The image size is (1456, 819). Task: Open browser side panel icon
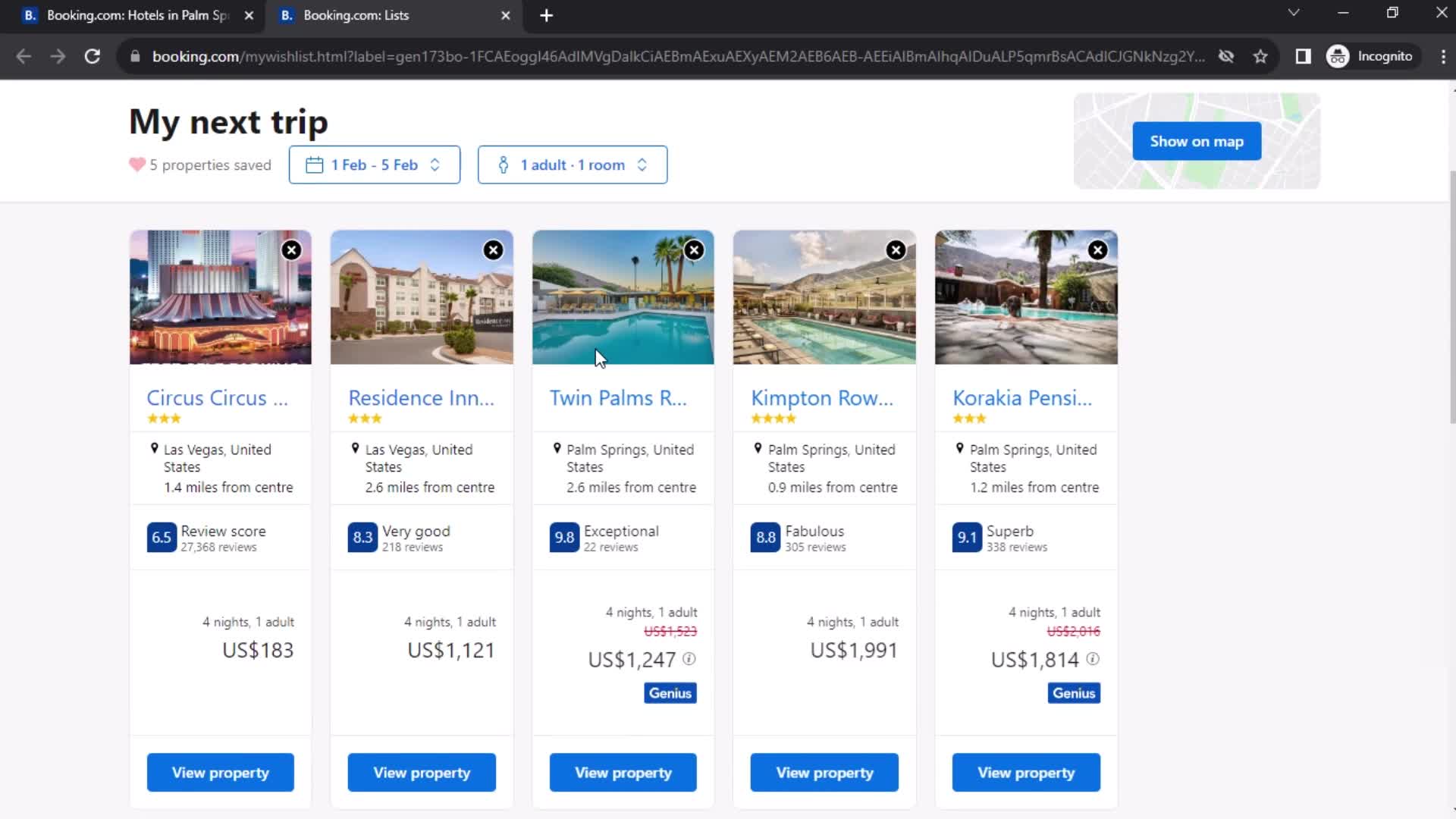click(x=1303, y=56)
